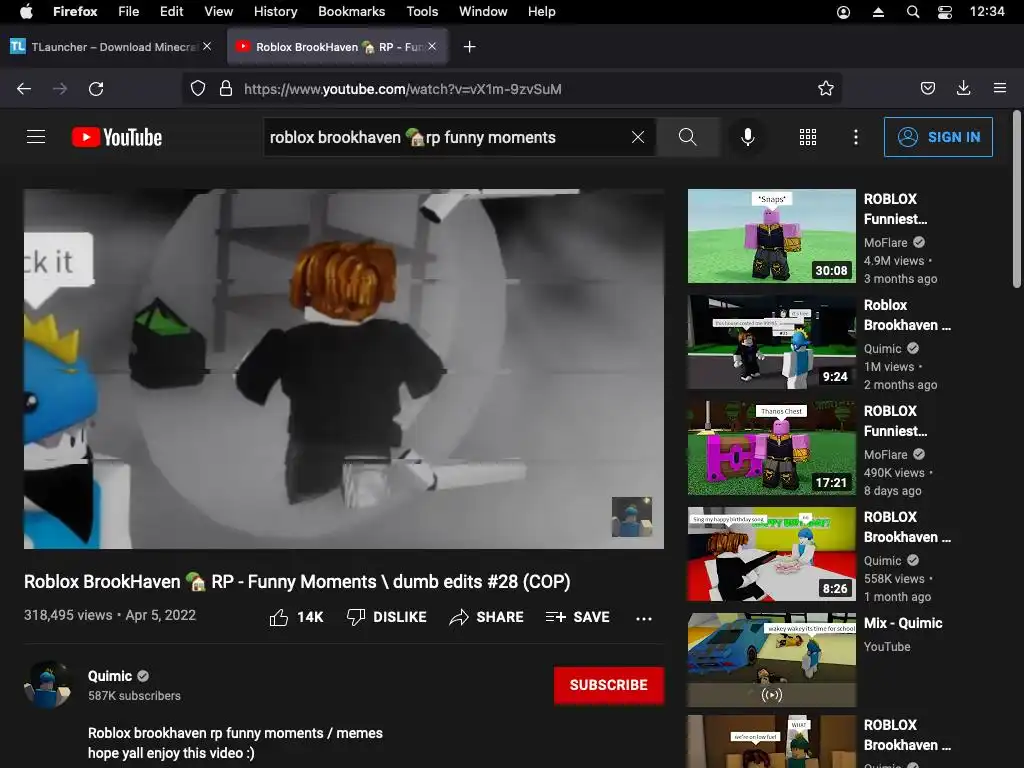Bookmark this page with the star
This screenshot has height=768, width=1024.
tap(826, 89)
